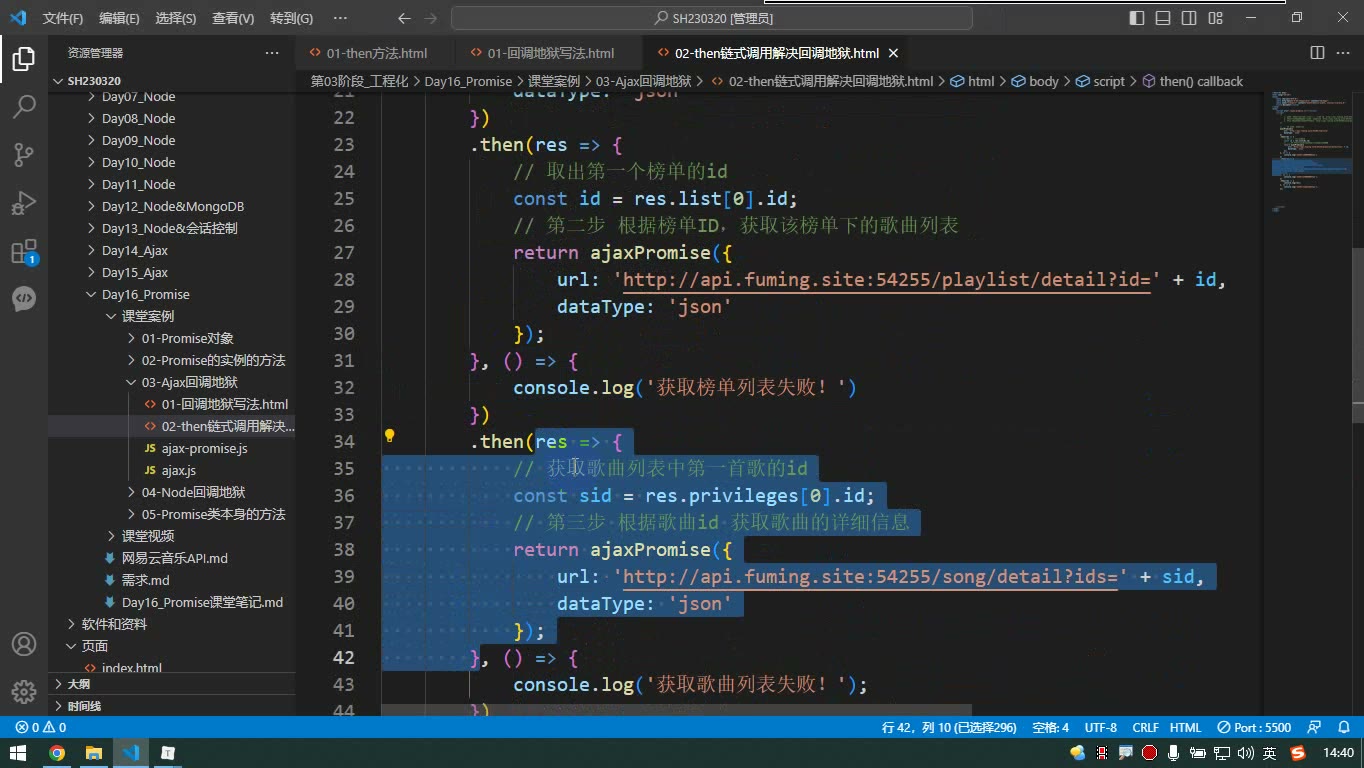Open the 选择(S) menu
The height and width of the screenshot is (768, 1364).
point(176,18)
